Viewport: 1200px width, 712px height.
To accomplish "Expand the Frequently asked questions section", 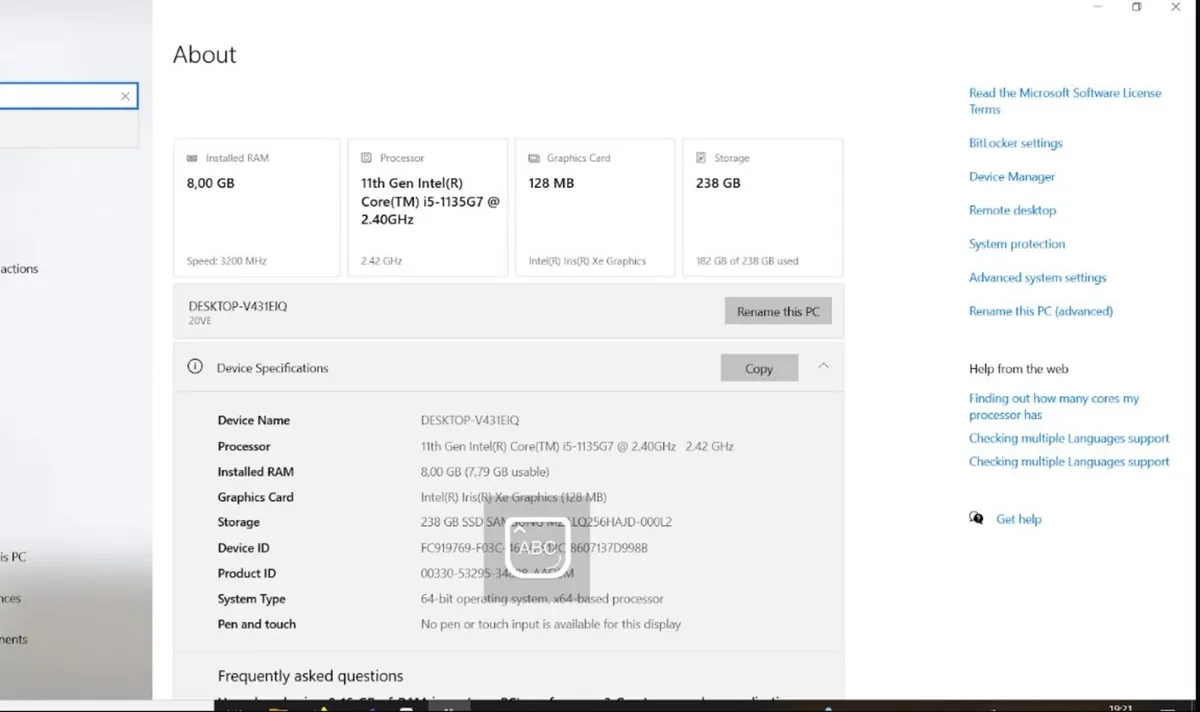I will 311,676.
